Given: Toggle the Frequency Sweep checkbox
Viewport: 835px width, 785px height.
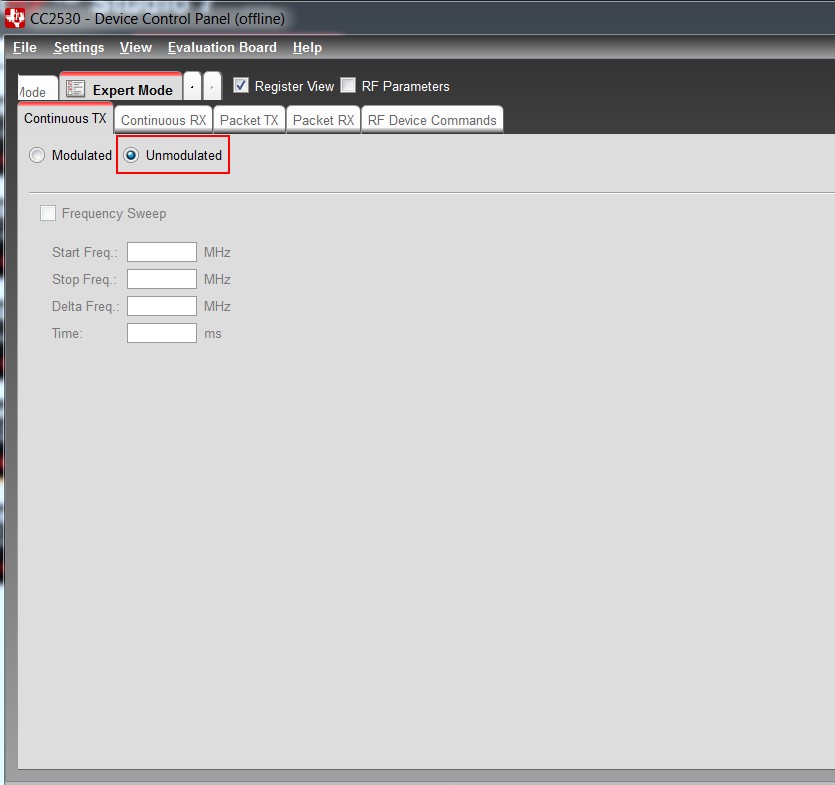Looking at the screenshot, I should (x=48, y=214).
